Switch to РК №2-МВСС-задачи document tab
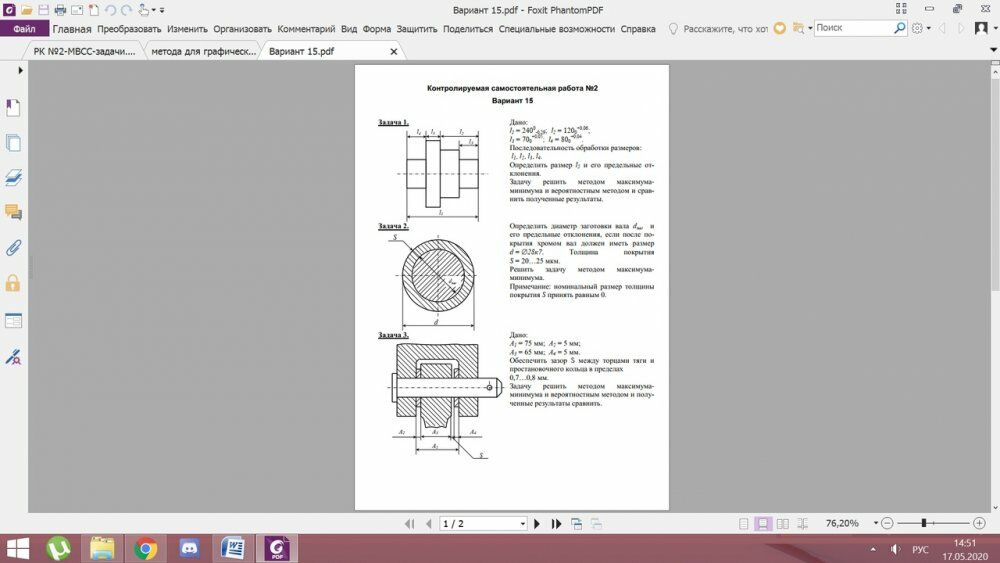Image resolution: width=1000 pixels, height=563 pixels. 84,51
